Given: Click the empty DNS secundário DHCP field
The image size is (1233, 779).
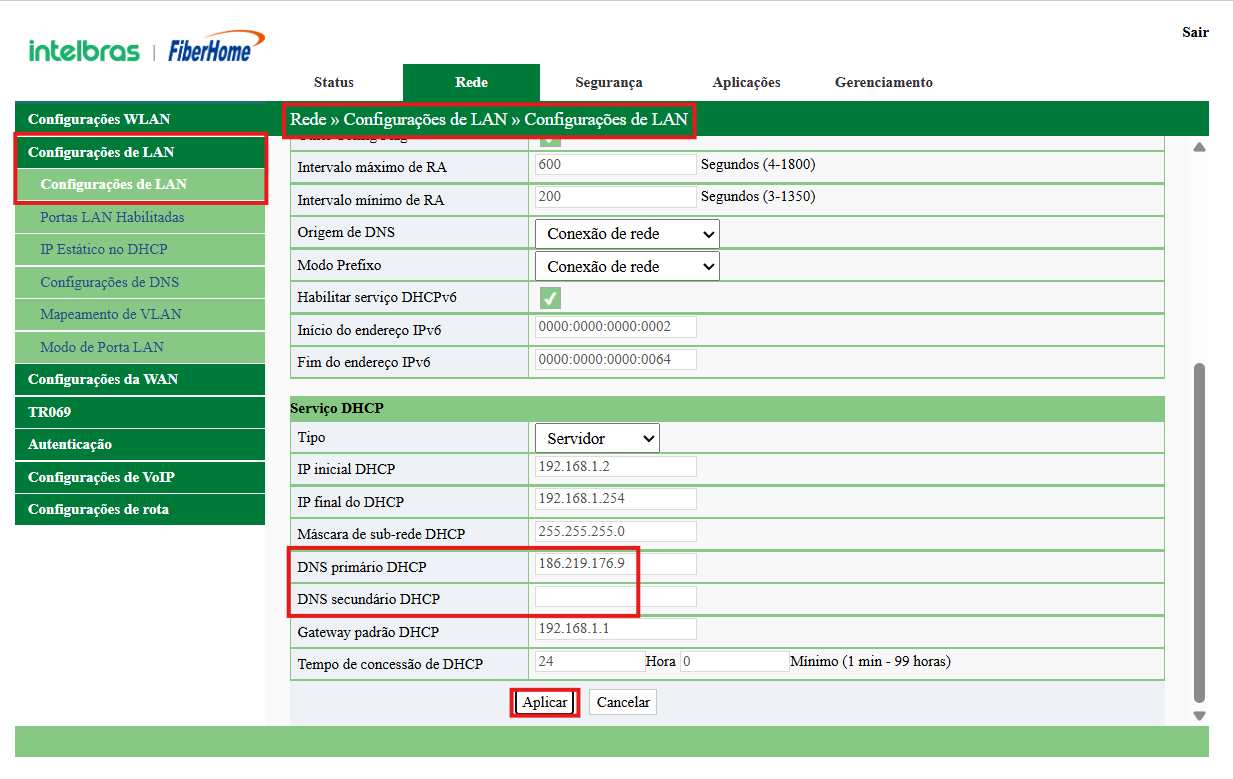Looking at the screenshot, I should 615,597.
